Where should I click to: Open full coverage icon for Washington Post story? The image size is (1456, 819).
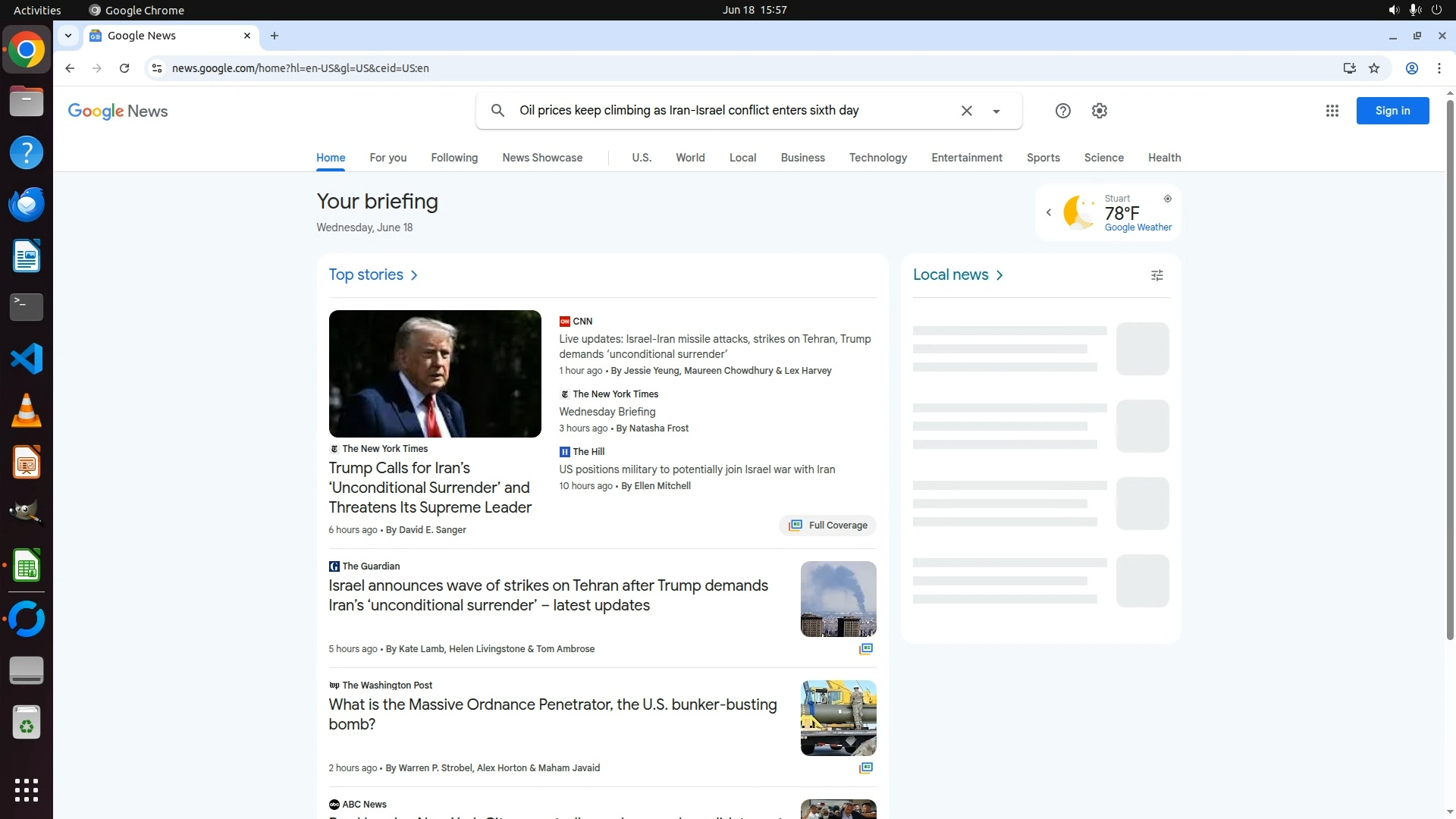pos(865,767)
